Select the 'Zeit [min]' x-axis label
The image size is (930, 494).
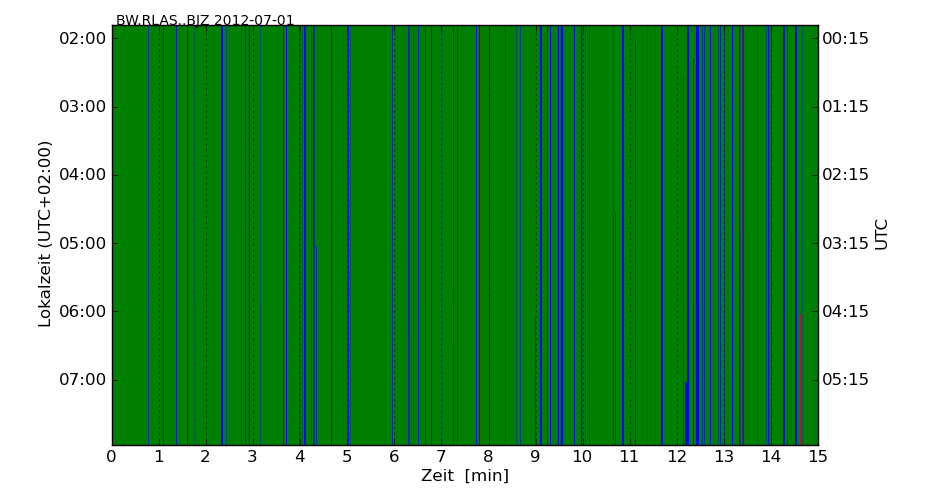click(464, 476)
